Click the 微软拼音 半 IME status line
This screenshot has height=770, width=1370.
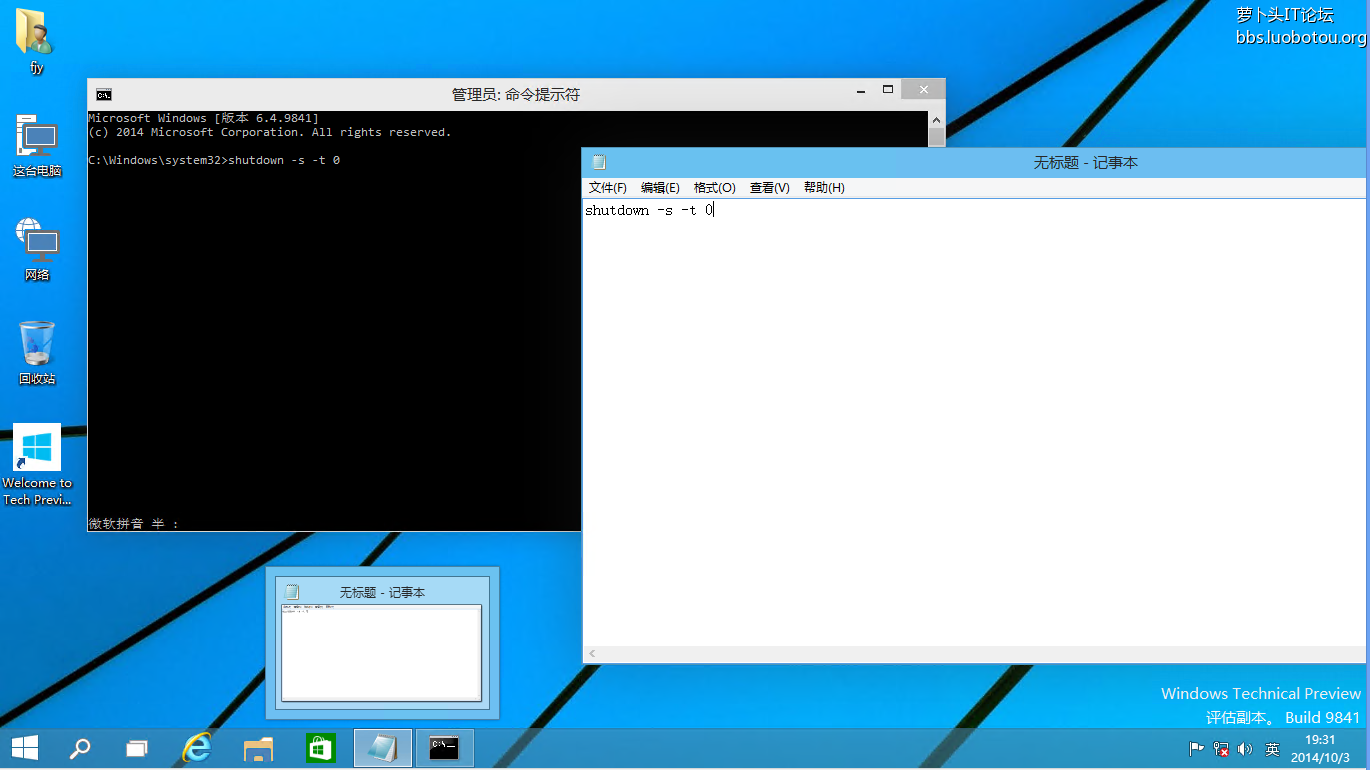(133, 523)
